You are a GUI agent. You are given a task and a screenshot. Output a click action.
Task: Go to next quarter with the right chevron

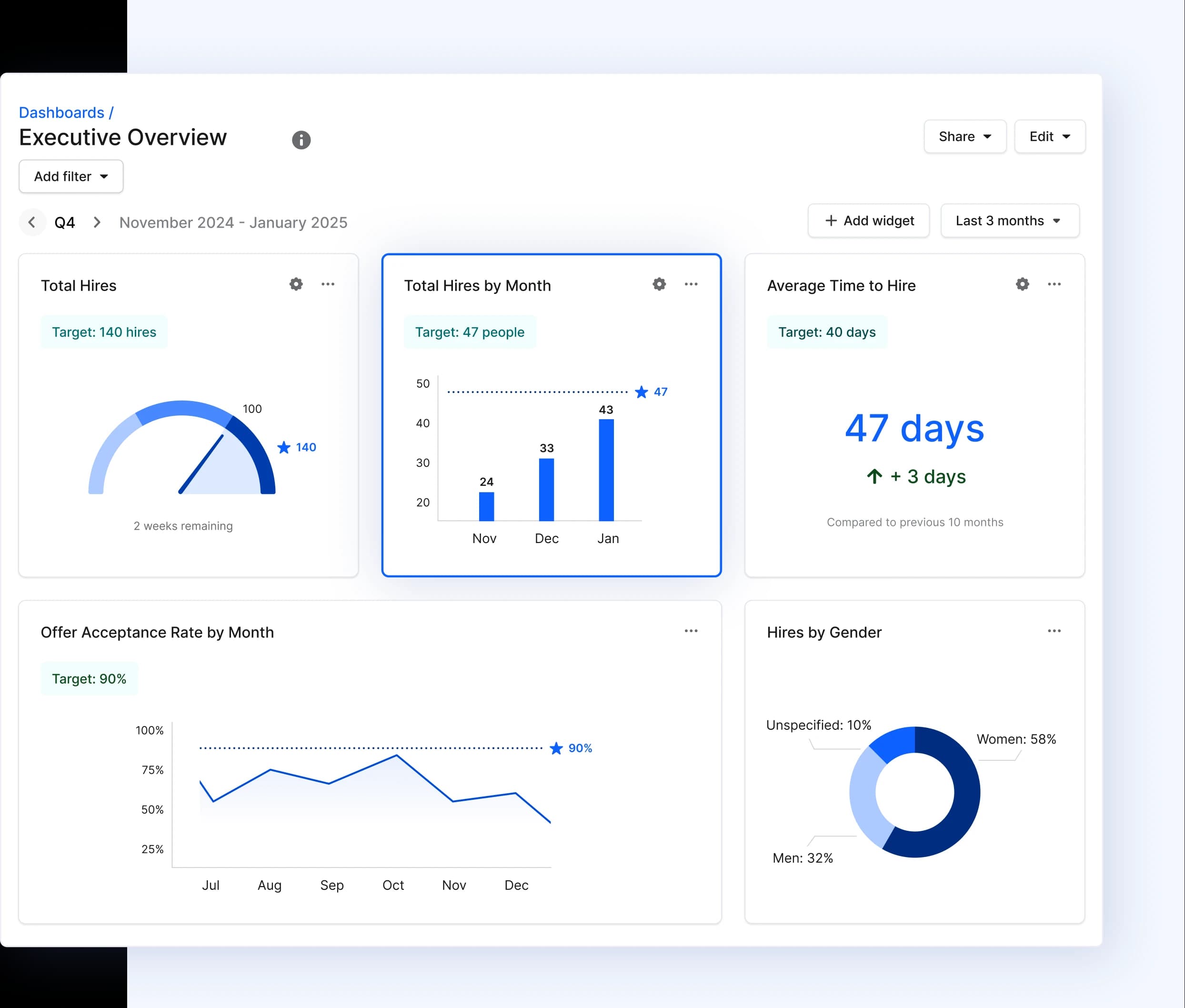pyautogui.click(x=97, y=222)
